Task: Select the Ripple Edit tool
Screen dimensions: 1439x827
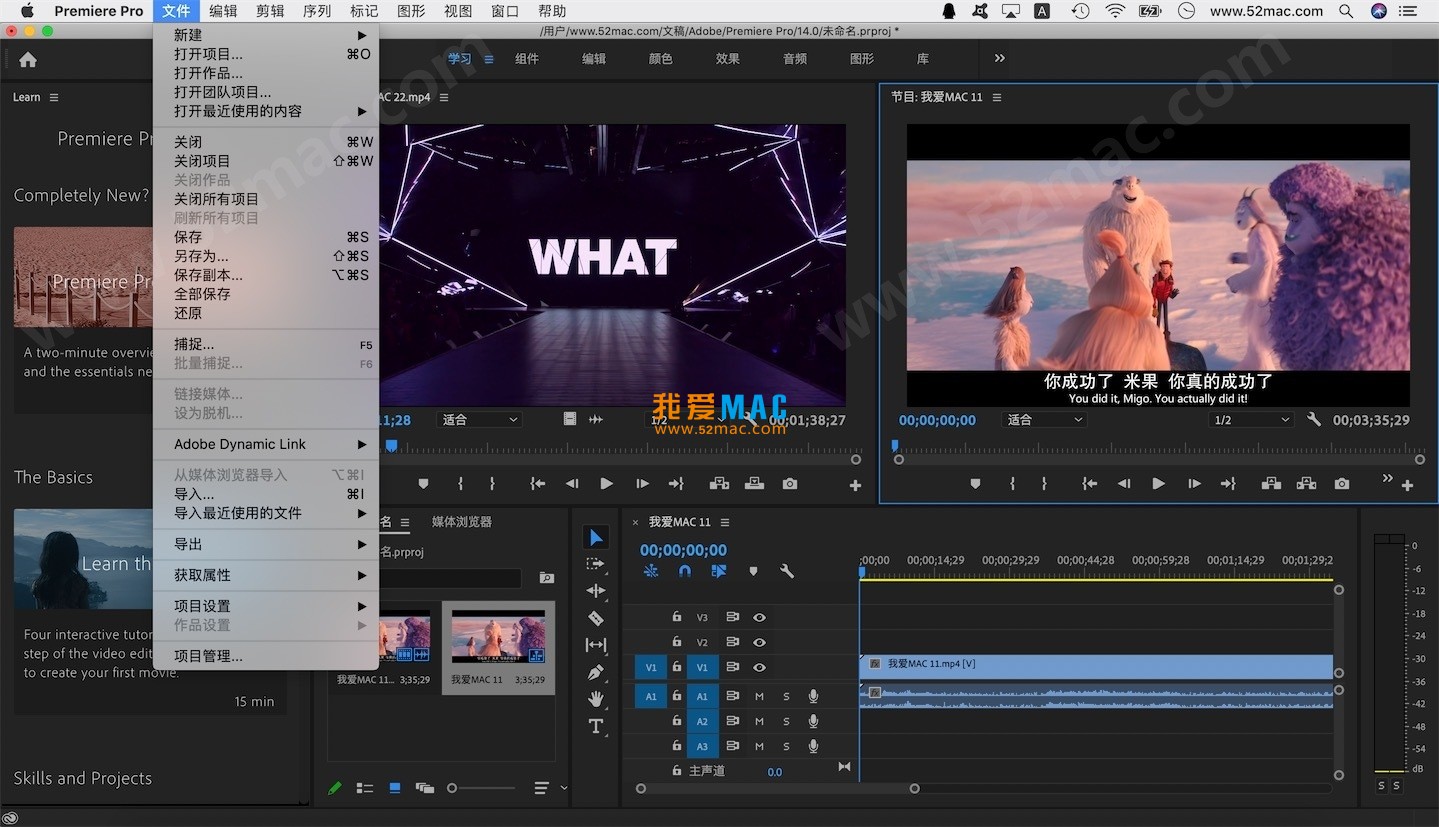Action: [596, 591]
